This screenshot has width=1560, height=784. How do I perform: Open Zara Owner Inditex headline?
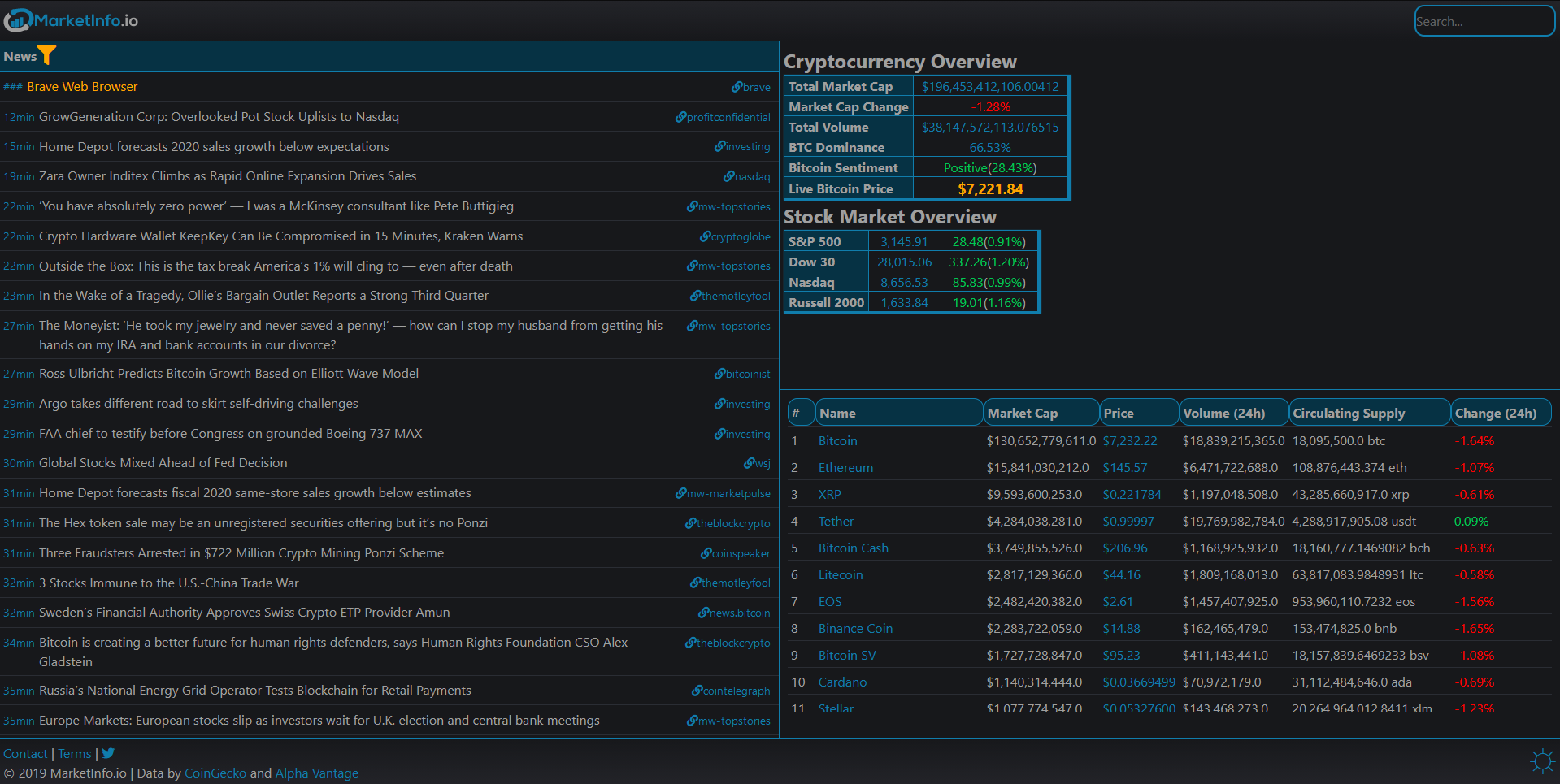228,175
